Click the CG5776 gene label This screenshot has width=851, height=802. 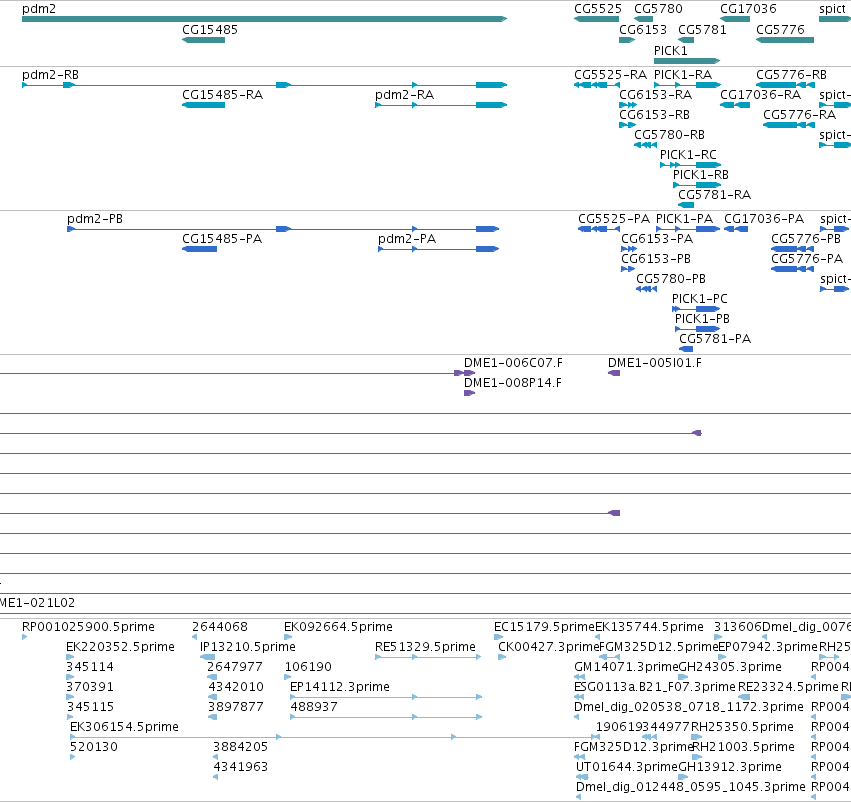pyautogui.click(x=780, y=30)
